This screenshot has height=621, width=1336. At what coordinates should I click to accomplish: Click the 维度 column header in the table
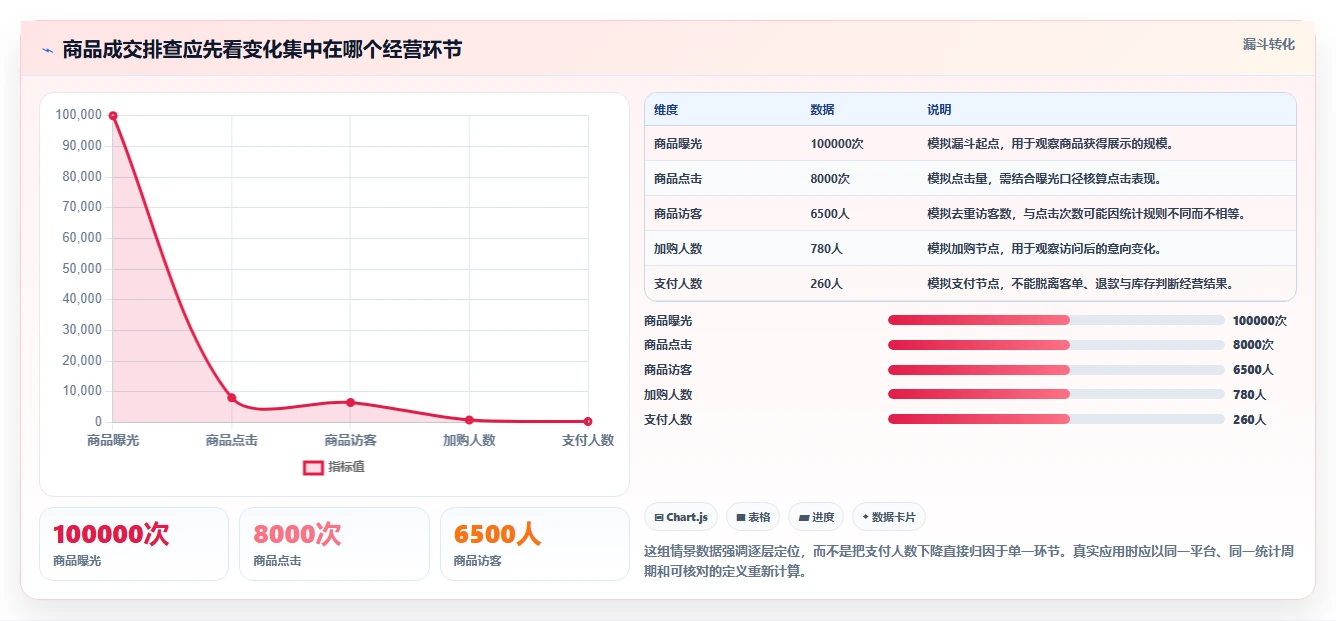tap(666, 110)
